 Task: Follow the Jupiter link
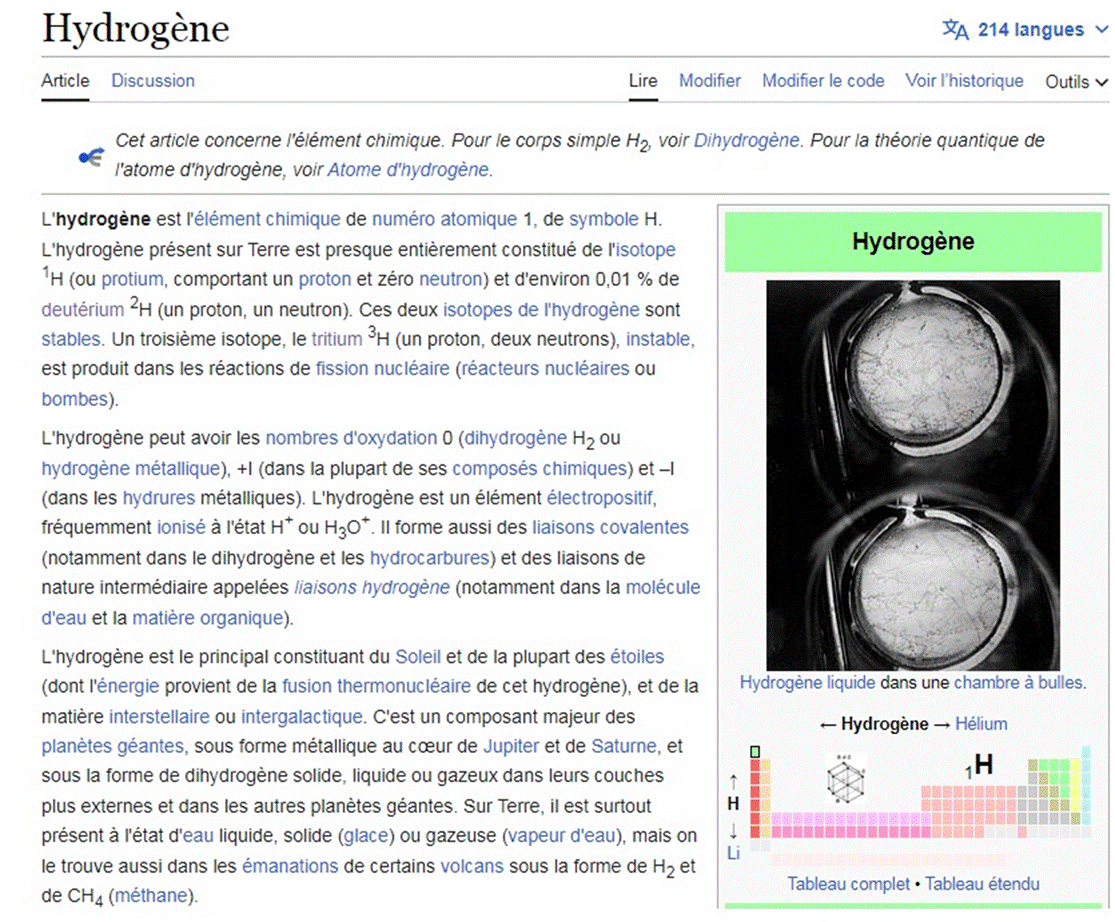click(x=511, y=746)
